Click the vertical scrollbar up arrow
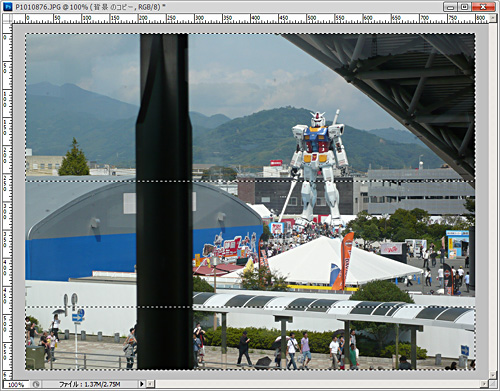 (493, 19)
